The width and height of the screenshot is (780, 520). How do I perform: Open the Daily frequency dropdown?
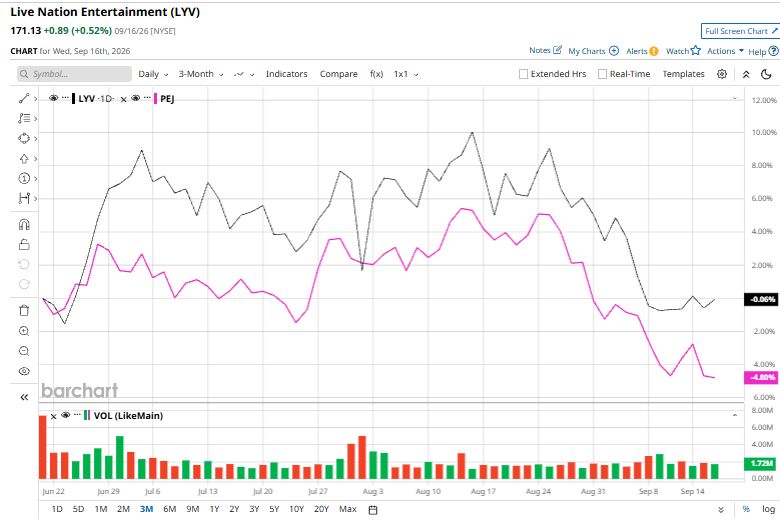pyautogui.click(x=153, y=74)
